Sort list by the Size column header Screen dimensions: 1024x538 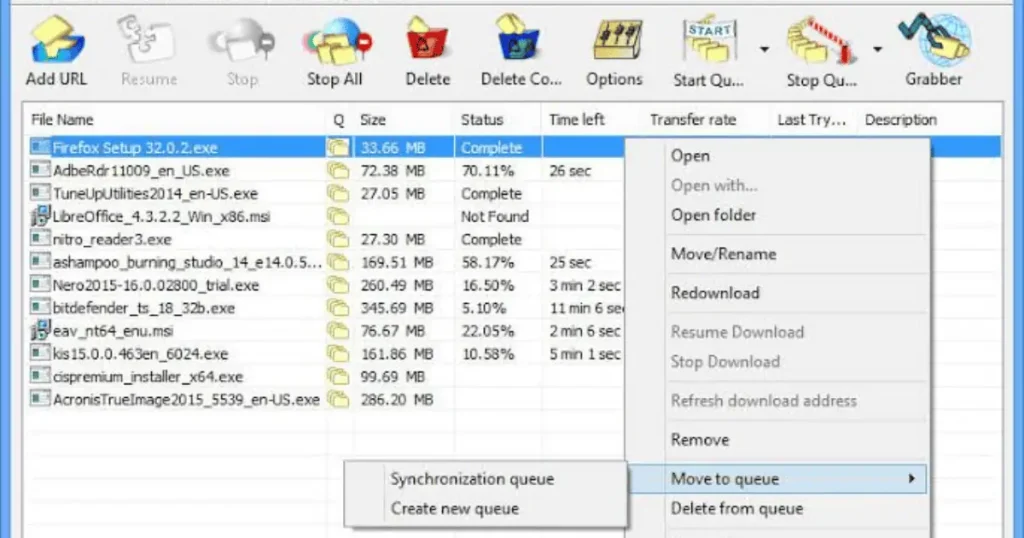373,120
